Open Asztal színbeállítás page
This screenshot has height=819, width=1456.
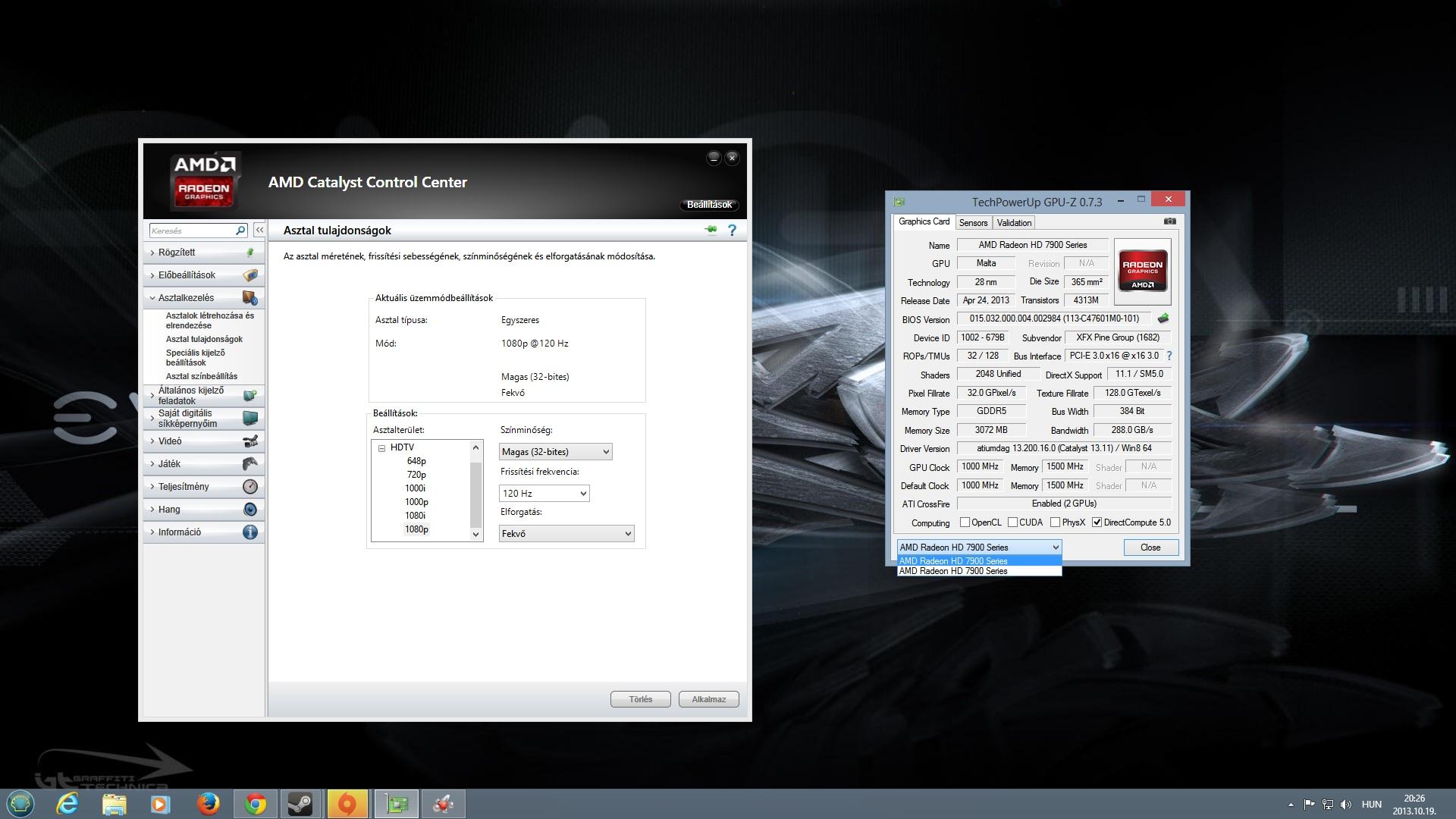[202, 376]
